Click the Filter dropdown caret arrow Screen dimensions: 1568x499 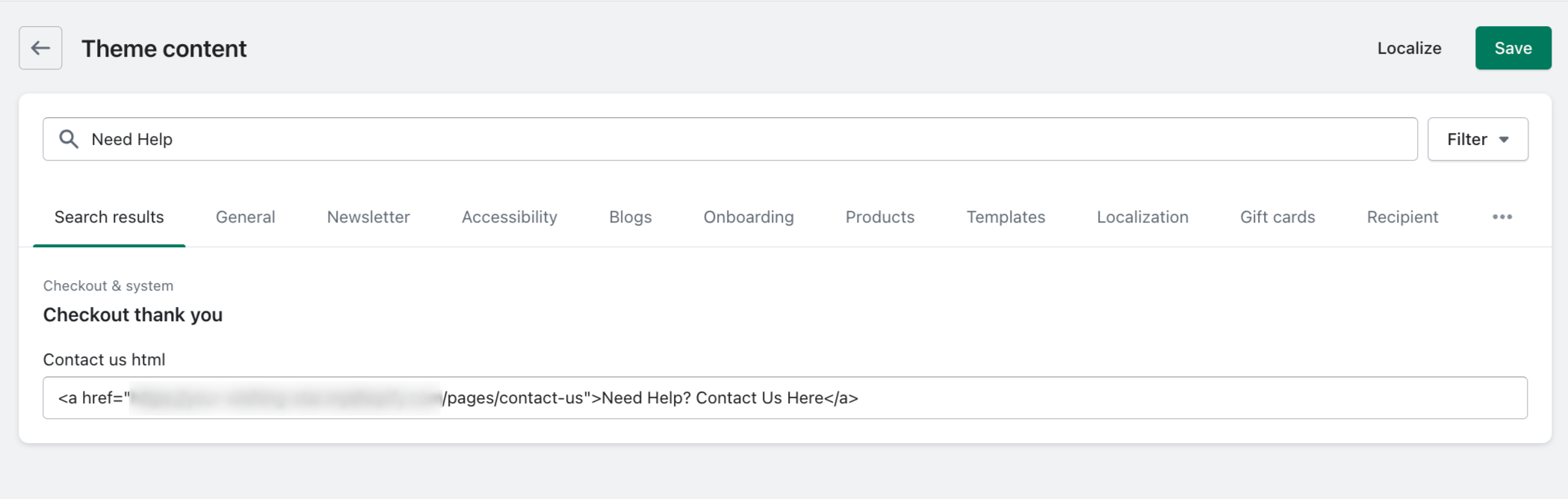pos(1504,140)
